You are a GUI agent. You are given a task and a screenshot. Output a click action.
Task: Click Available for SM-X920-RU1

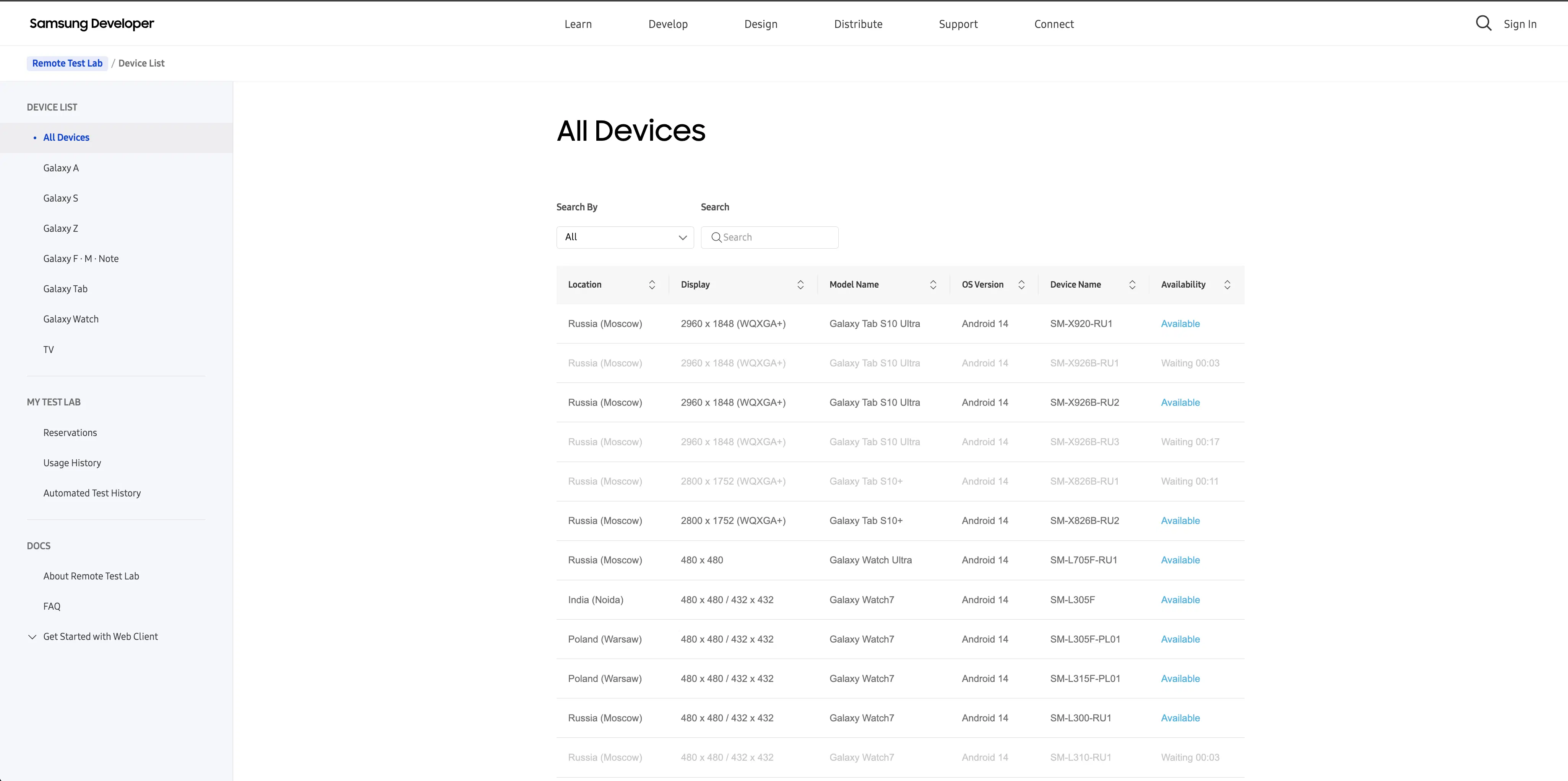point(1180,324)
